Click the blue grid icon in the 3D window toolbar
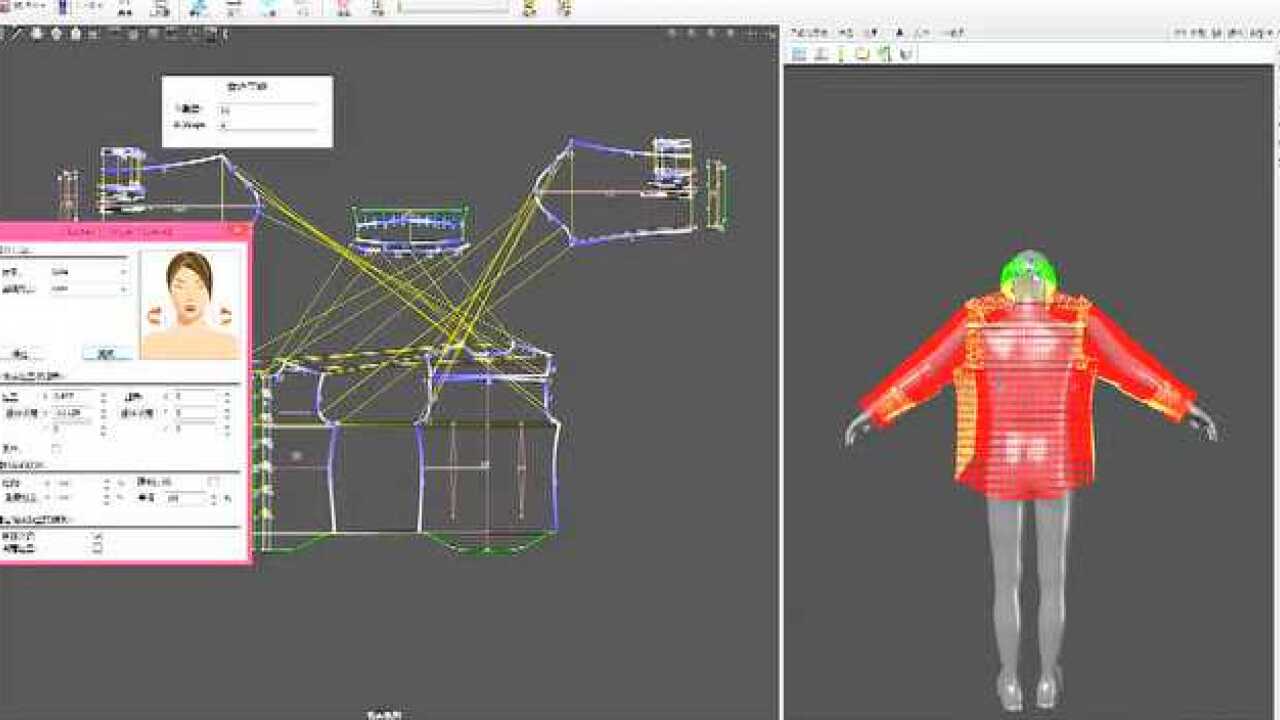 (799, 55)
